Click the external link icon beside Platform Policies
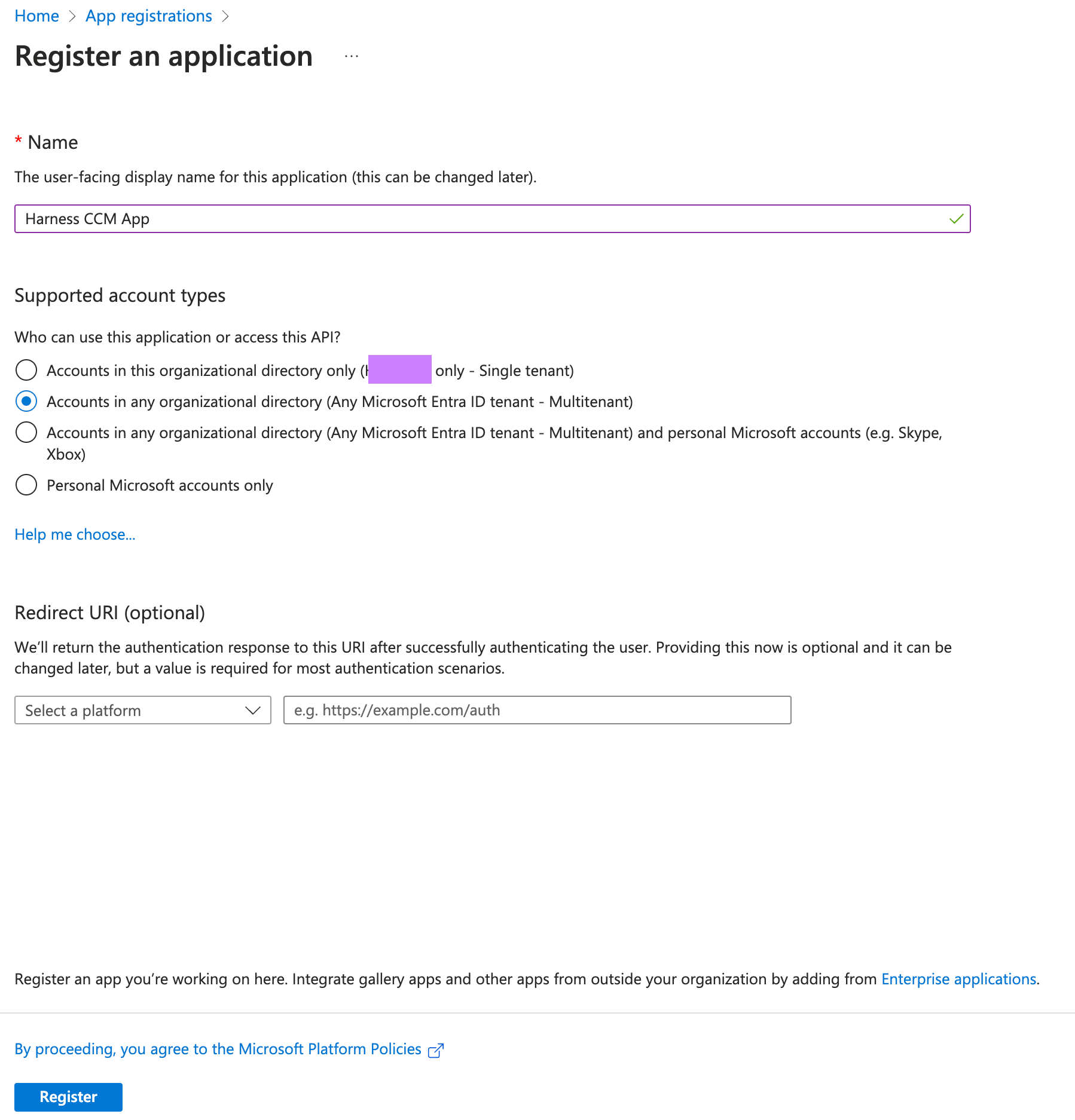1075x1120 pixels. coord(436,1050)
